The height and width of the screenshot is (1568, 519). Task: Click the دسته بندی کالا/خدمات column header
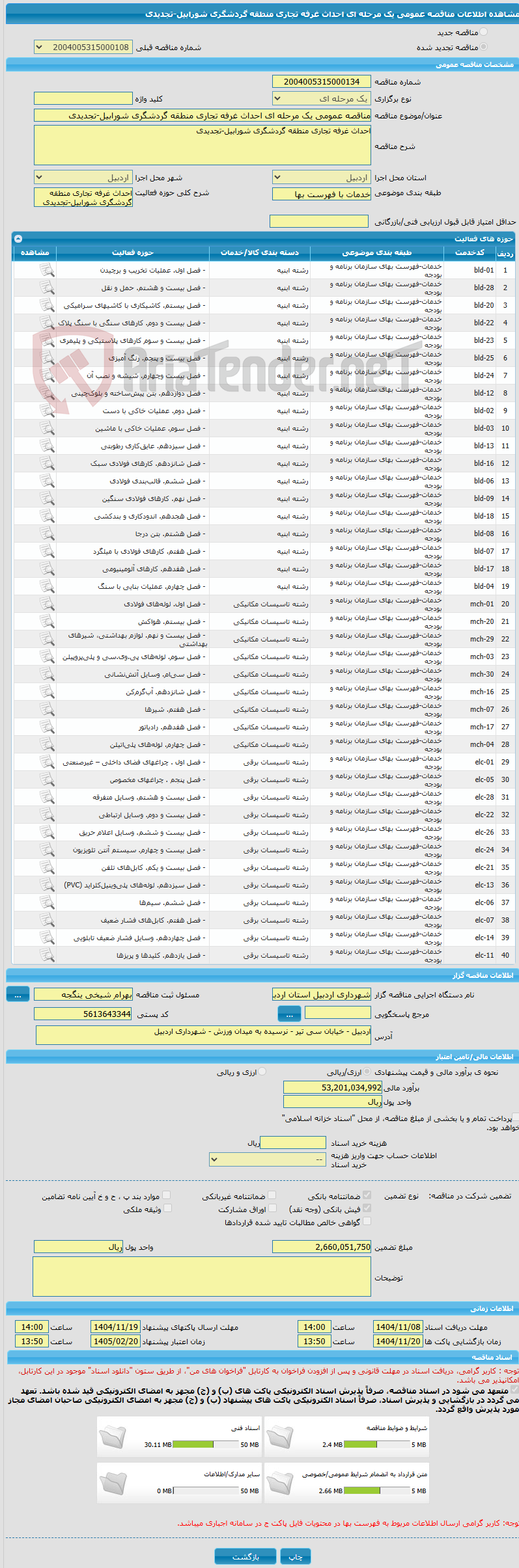(x=259, y=252)
